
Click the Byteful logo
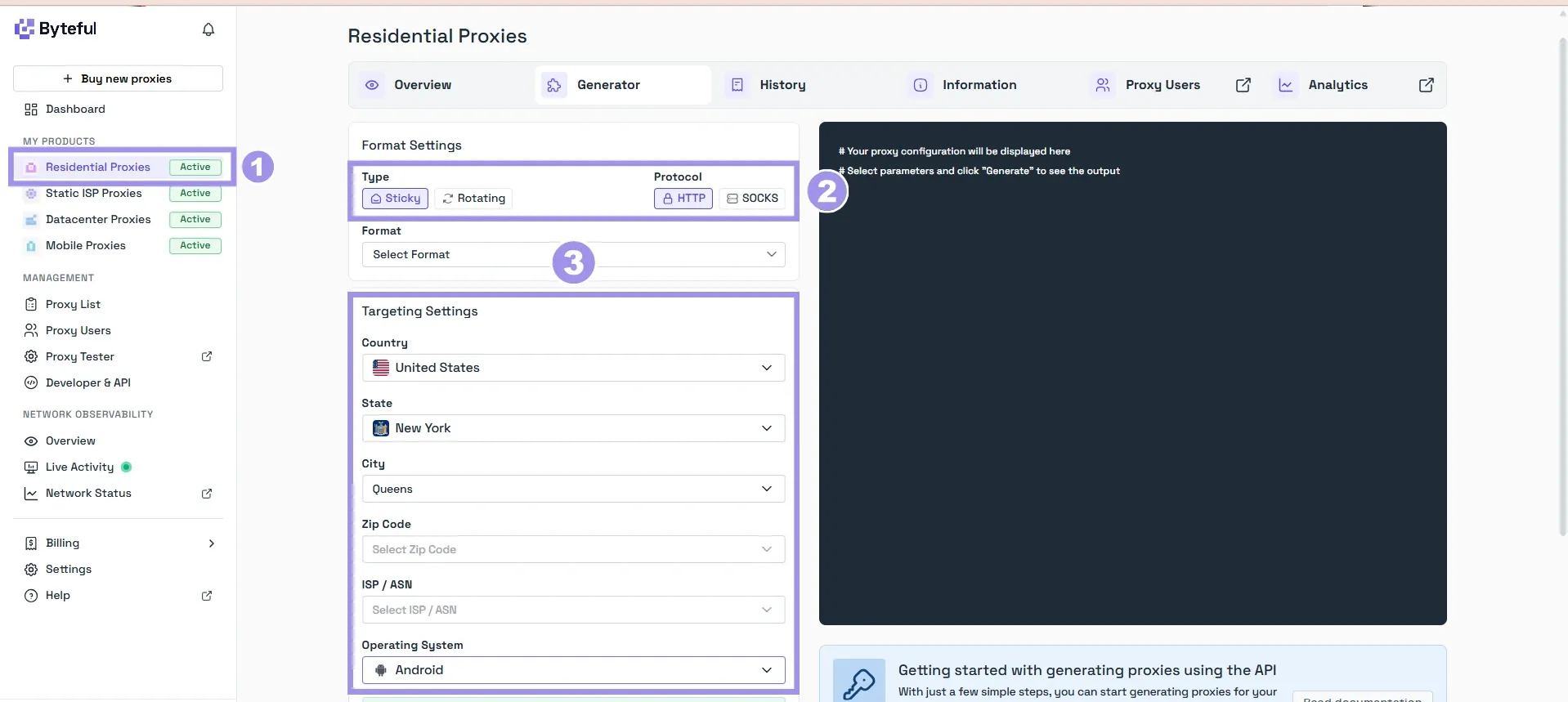(x=56, y=29)
